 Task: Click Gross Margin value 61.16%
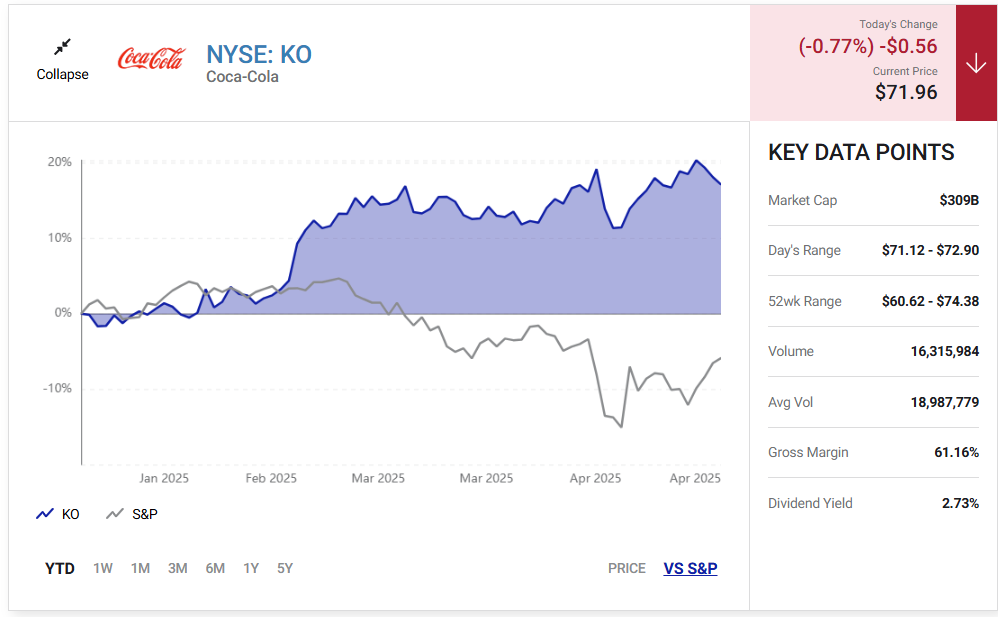coord(956,453)
